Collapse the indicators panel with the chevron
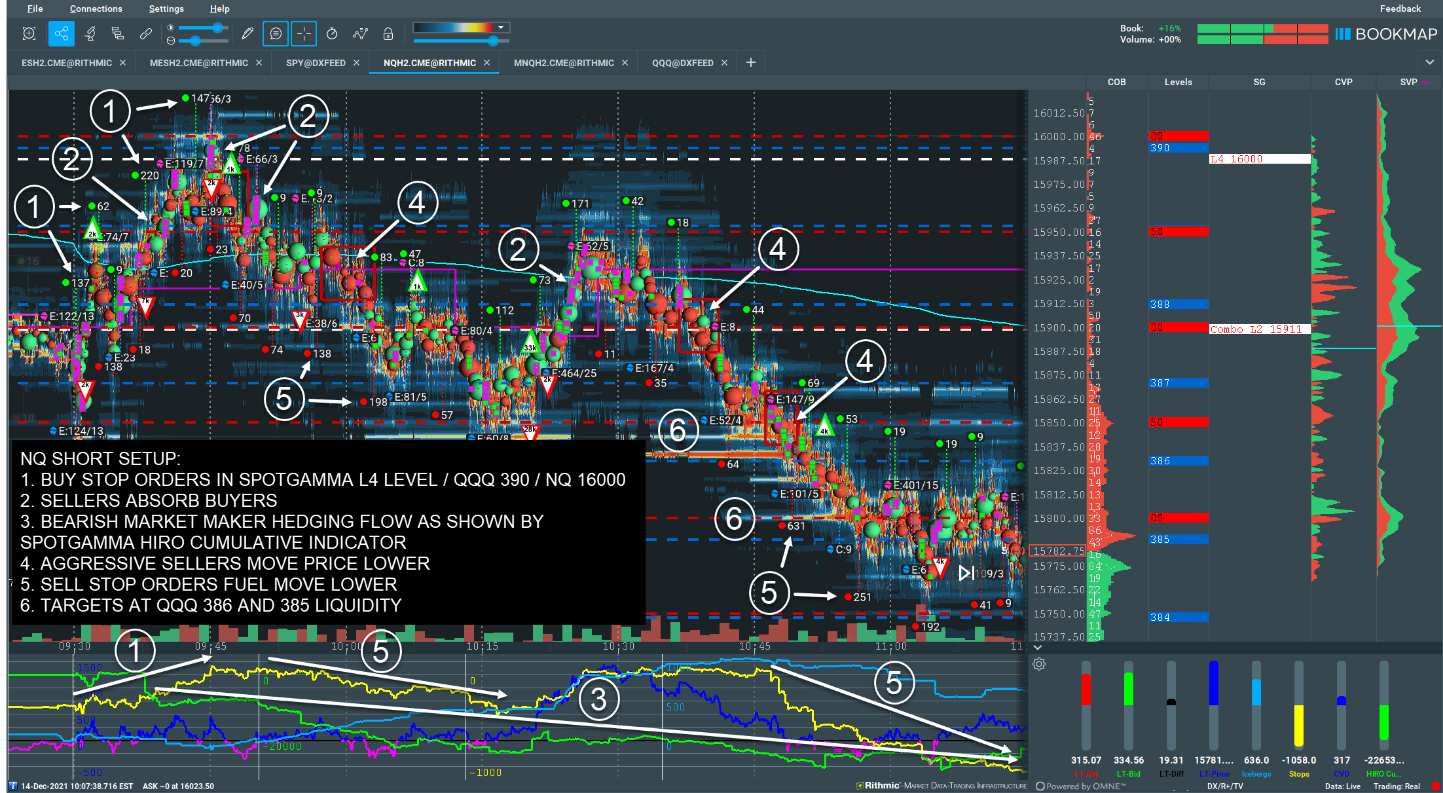Viewport: 1443px width, 793px height. [x=1038, y=646]
